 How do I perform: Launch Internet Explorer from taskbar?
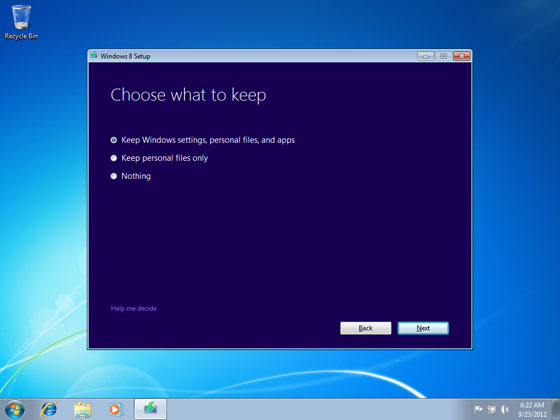(49, 409)
